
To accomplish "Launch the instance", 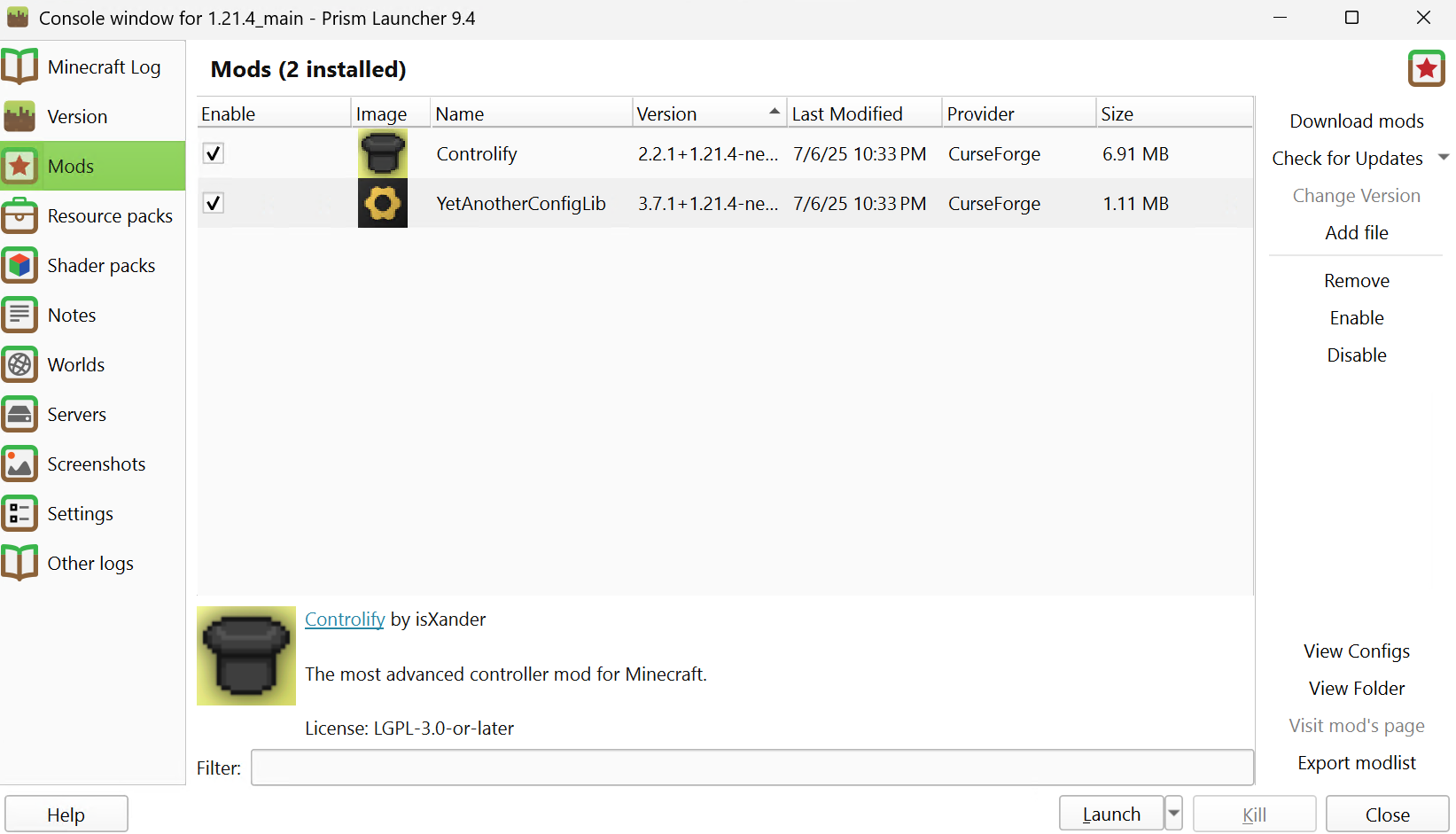I will (1111, 814).
